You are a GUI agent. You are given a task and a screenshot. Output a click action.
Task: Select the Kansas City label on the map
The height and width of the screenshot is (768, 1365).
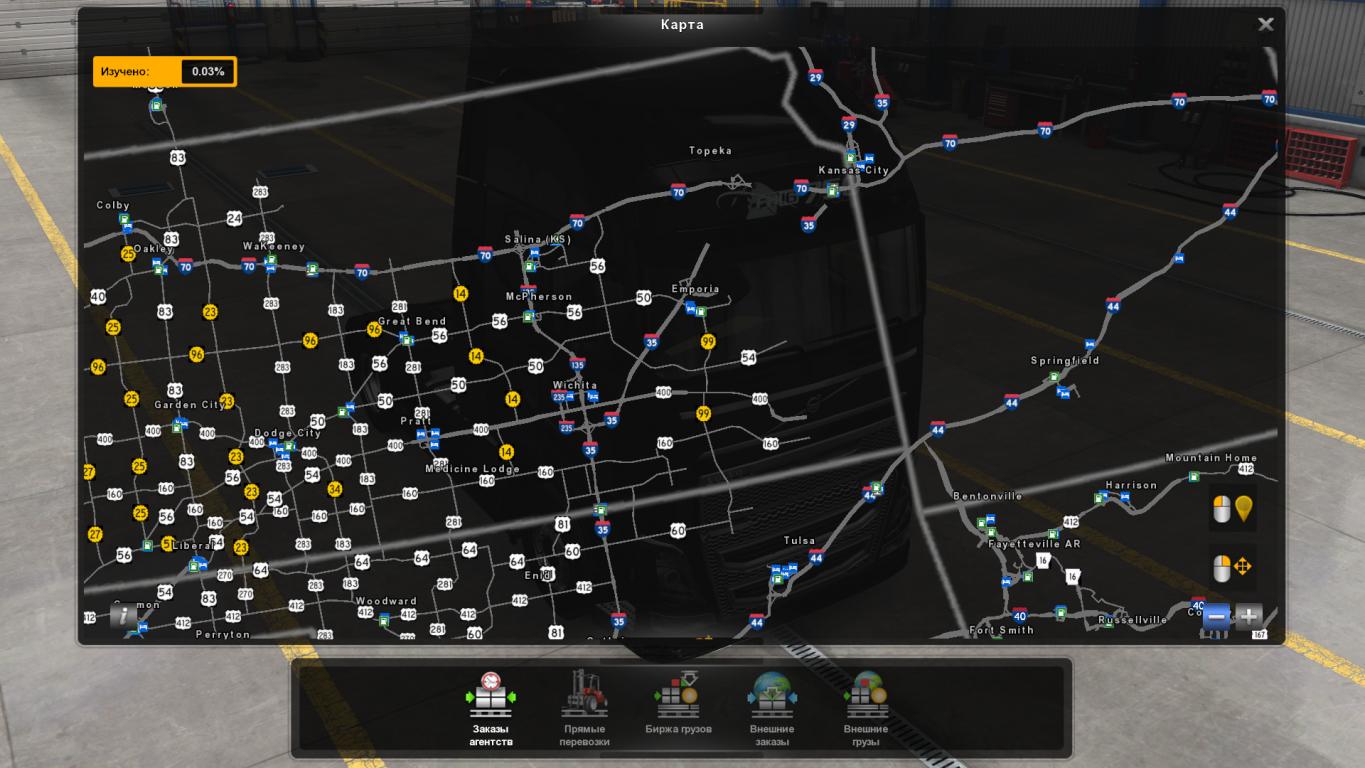pos(853,171)
